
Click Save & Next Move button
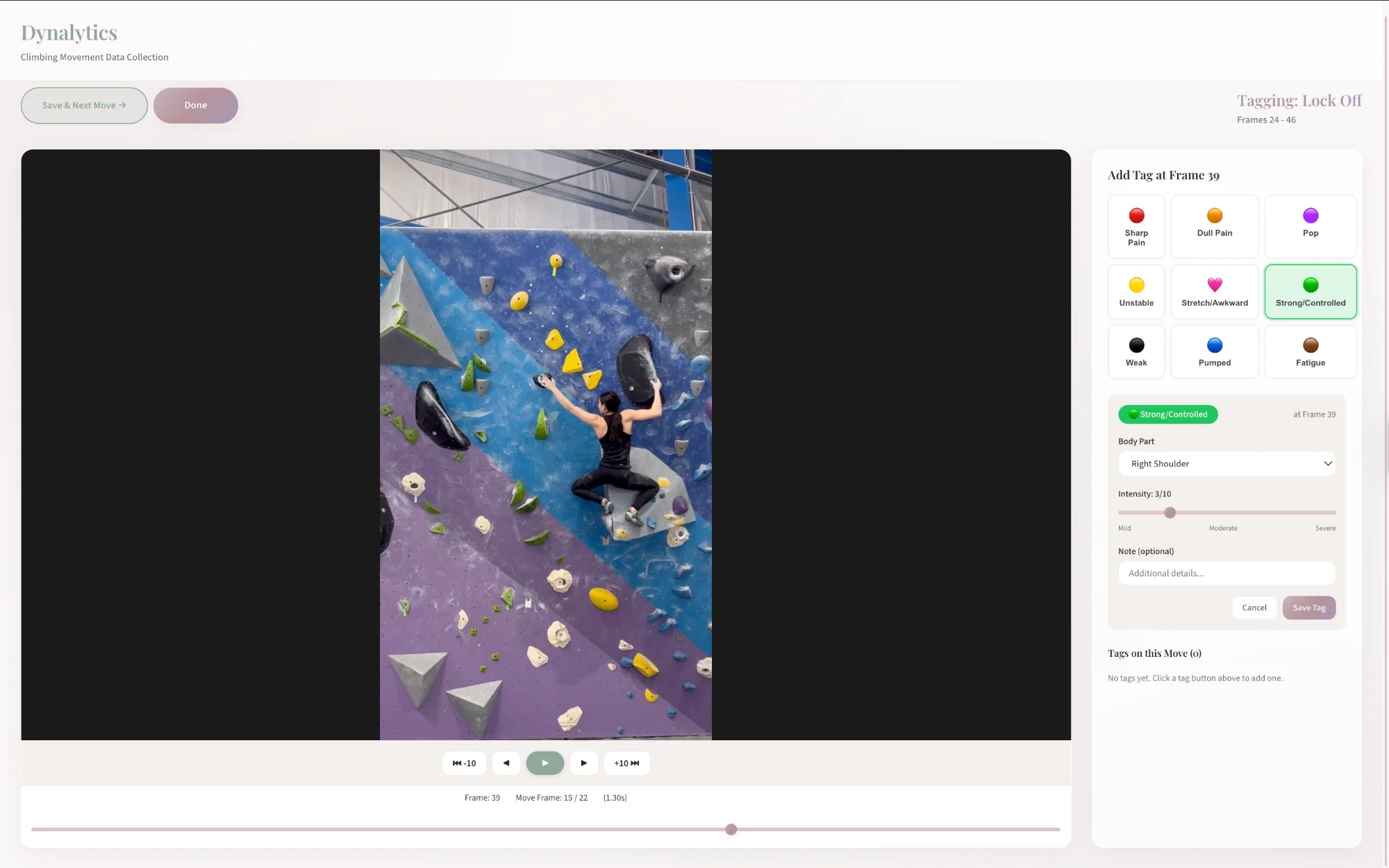(x=84, y=106)
